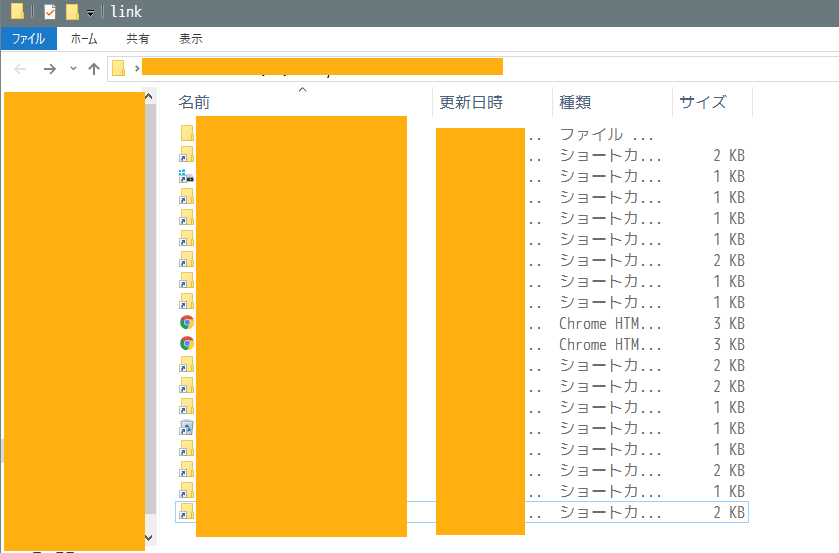
Task: Click the navigation pane scroll-up arrow
Action: click(149, 96)
